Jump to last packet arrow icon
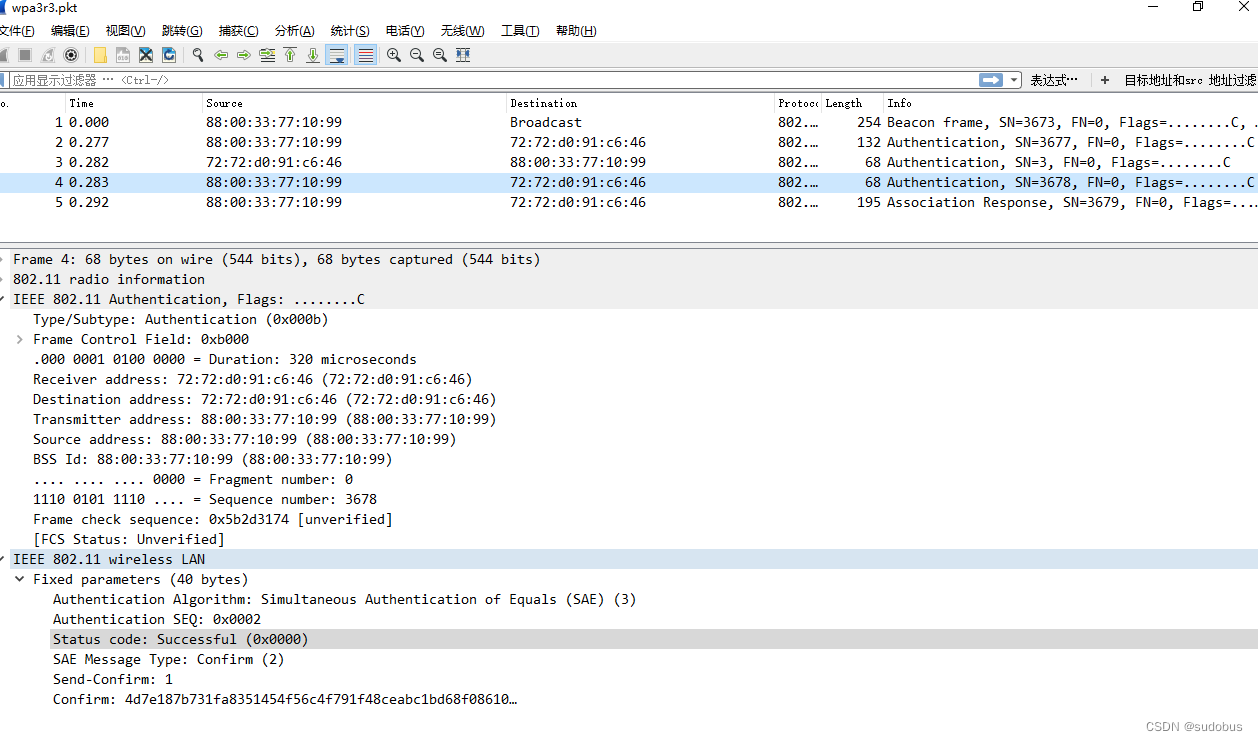 313,55
